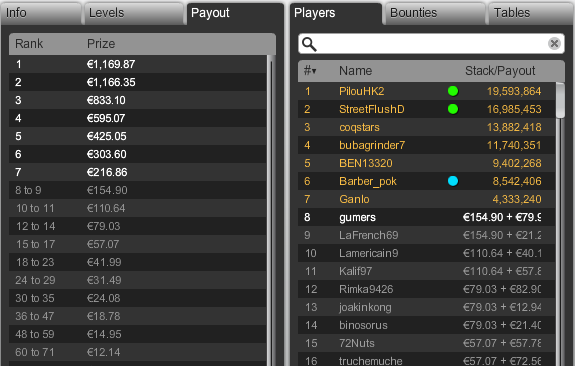The image size is (575, 366).
Task: Click the €303.60 prize
Action: tap(106, 154)
